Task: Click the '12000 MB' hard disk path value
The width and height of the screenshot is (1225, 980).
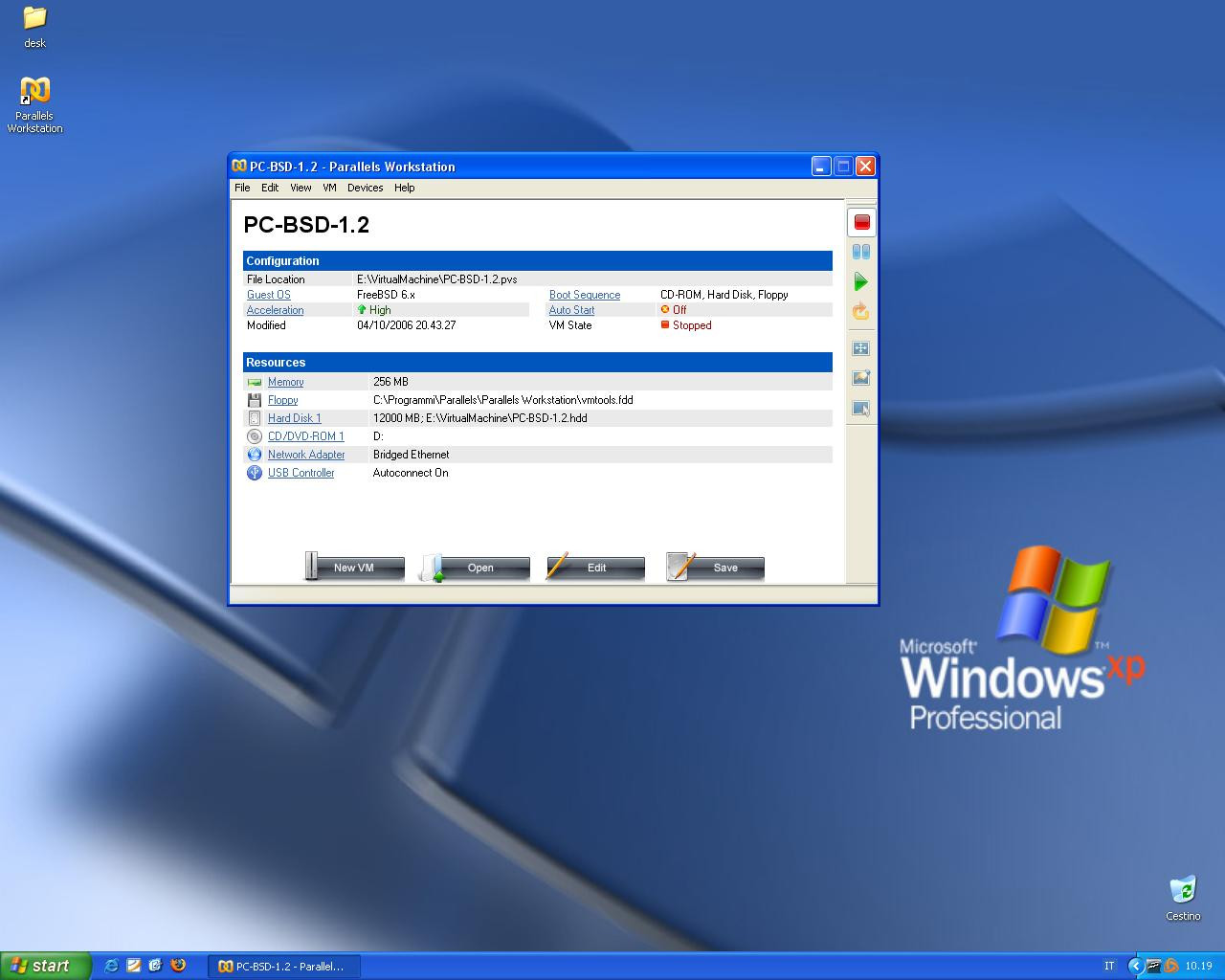Action: [x=480, y=418]
